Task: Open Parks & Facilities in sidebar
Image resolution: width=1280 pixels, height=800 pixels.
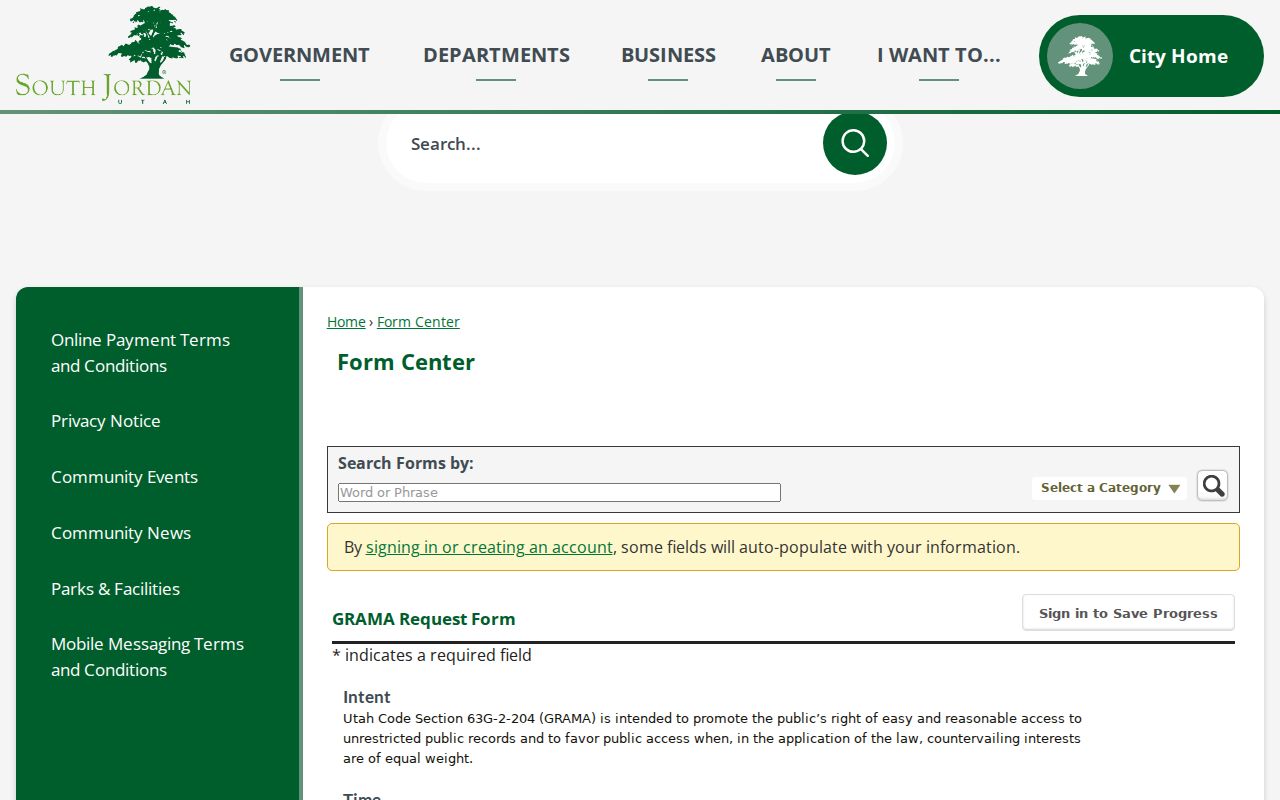Action: click(116, 589)
